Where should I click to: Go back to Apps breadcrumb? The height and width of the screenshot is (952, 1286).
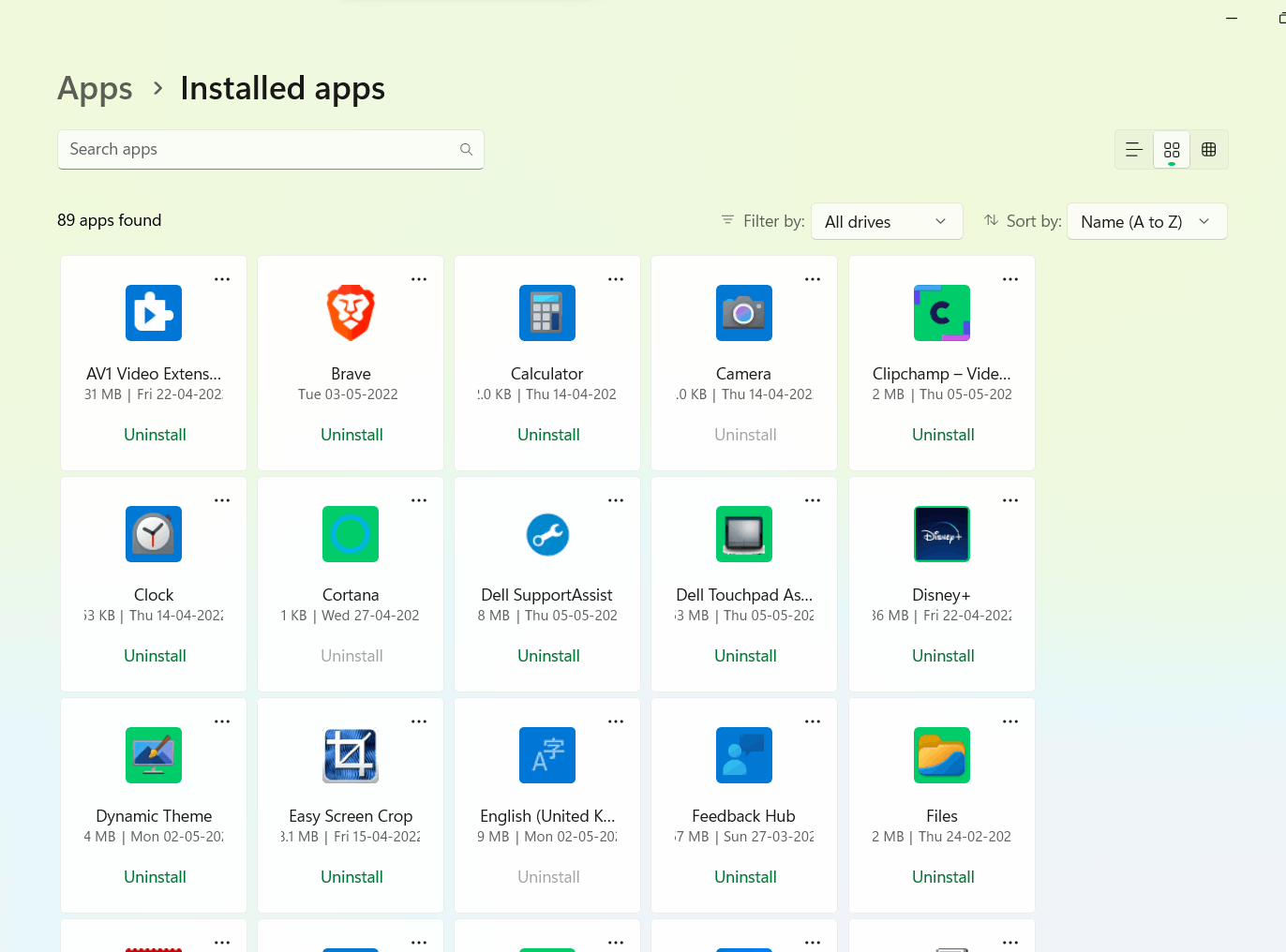point(95,89)
